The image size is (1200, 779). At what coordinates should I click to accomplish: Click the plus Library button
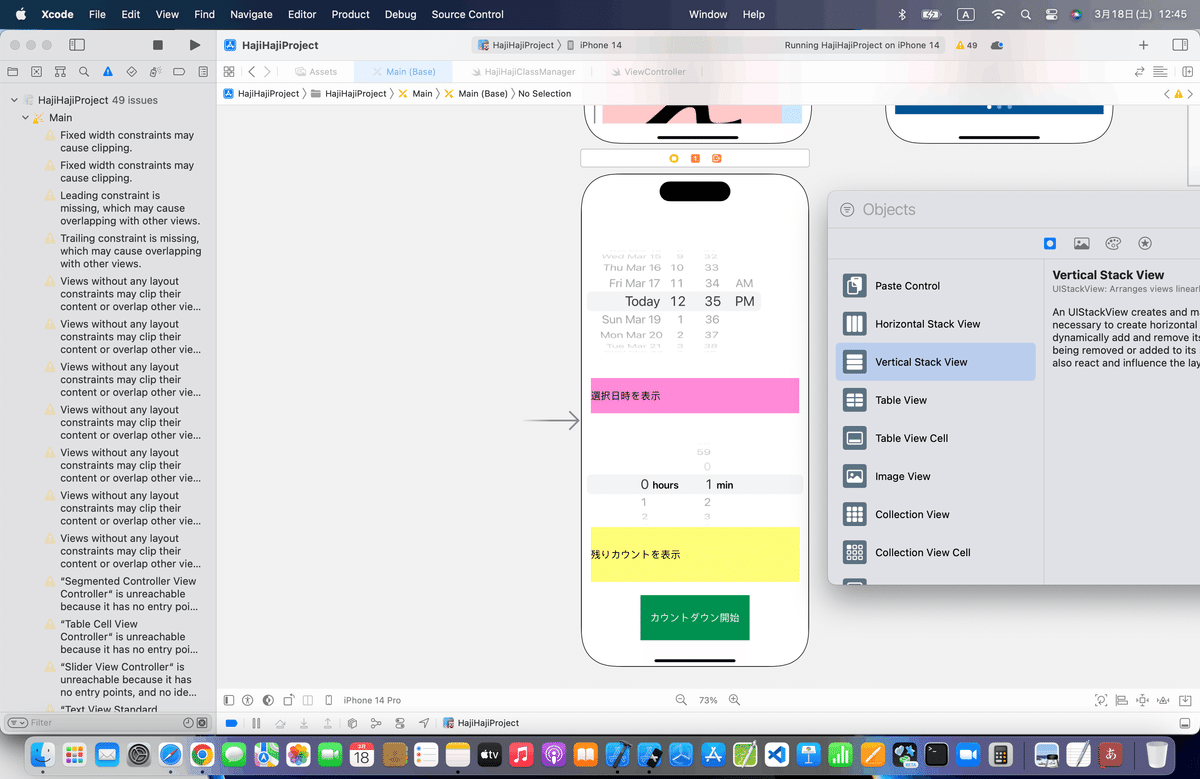tap(1144, 45)
